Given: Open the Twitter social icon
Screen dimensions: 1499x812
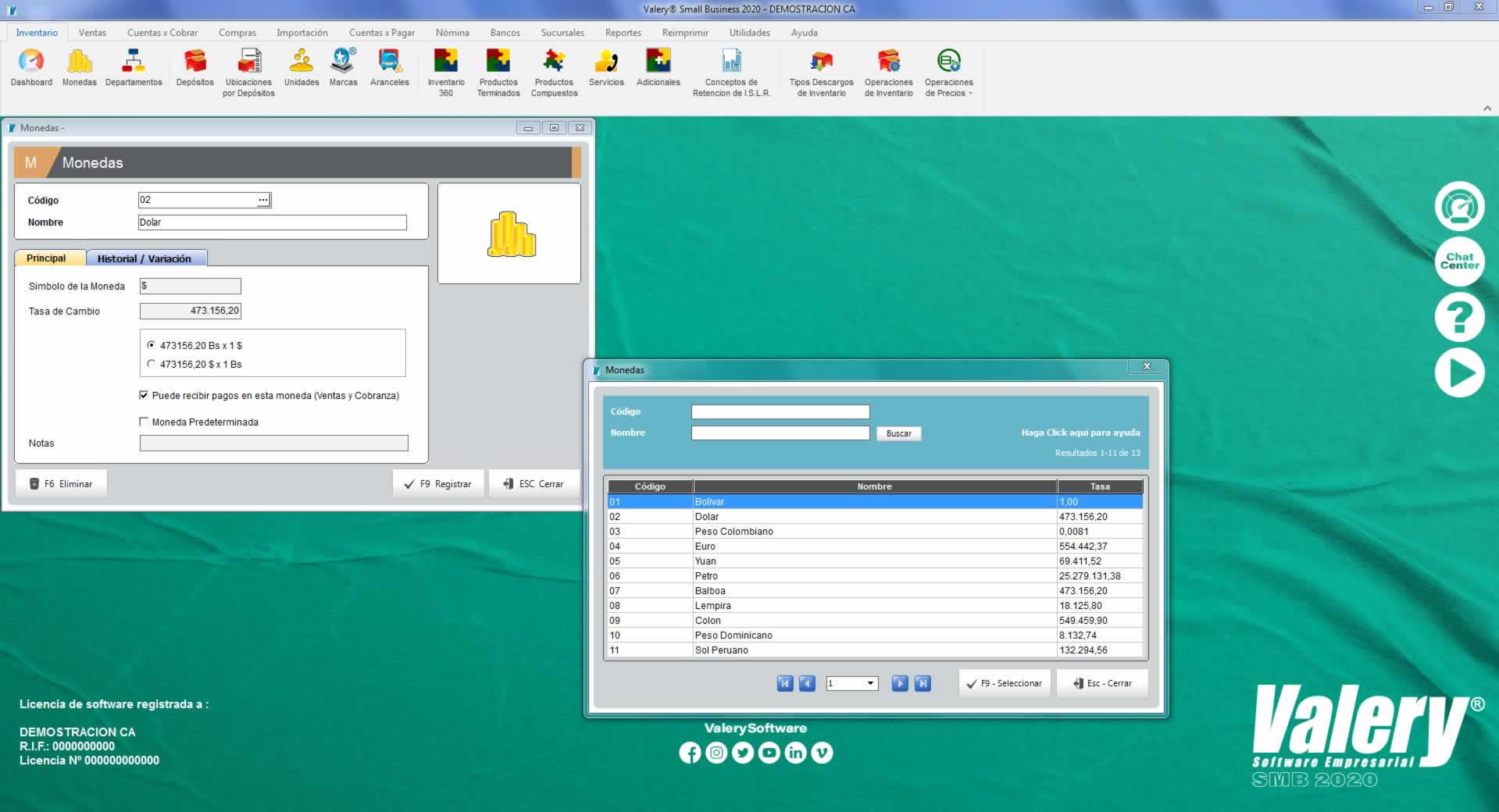Looking at the screenshot, I should 743,753.
